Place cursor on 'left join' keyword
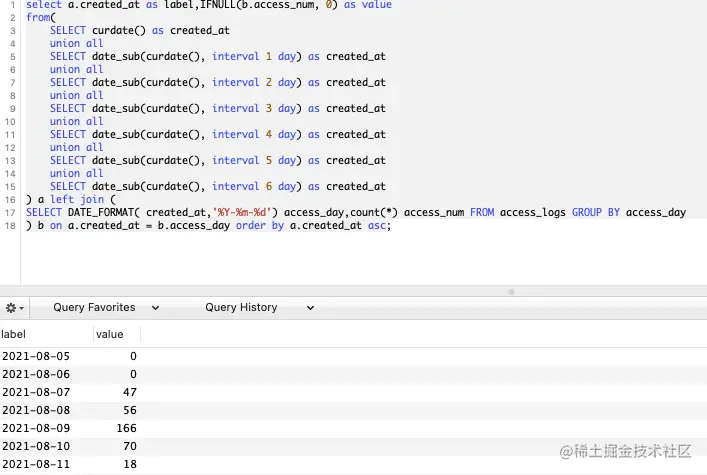The height and width of the screenshot is (475, 707). 77,199
